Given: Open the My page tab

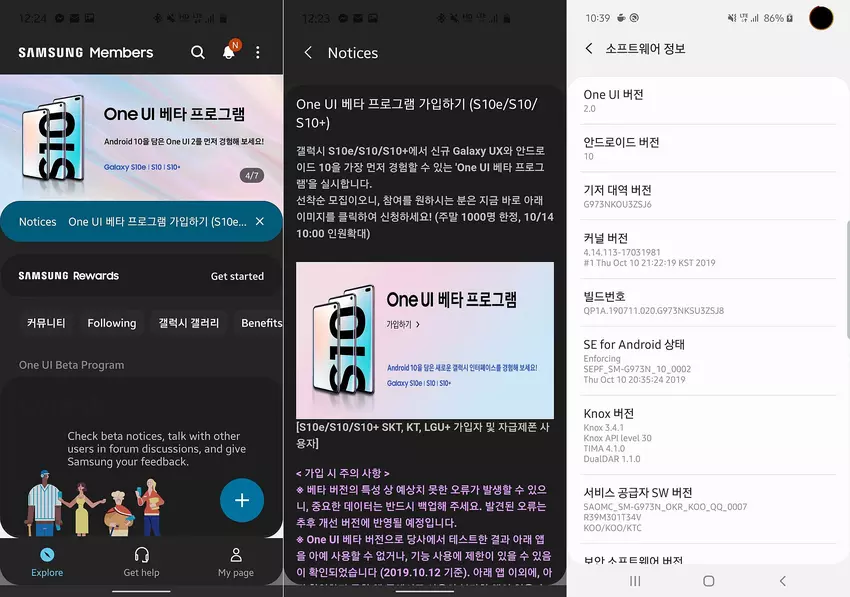Looking at the screenshot, I should pyautogui.click(x=236, y=561).
